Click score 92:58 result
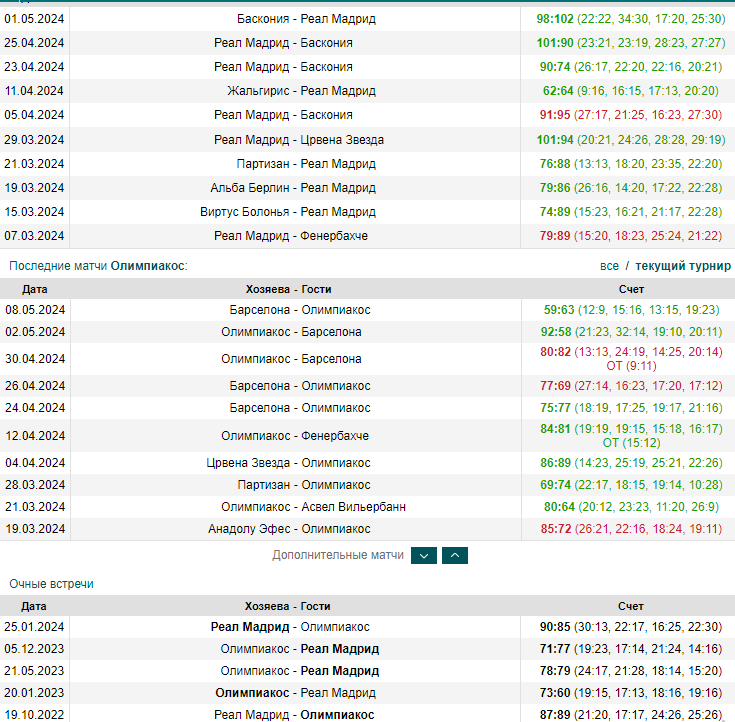Image resolution: width=735 pixels, height=722 pixels. 556,331
